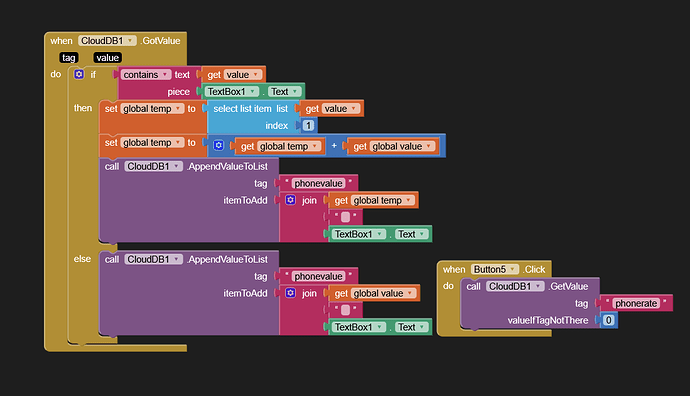Image resolution: width=690 pixels, height=396 pixels.
Task: Click the plus operator in the addition block
Action: [x=334, y=146]
